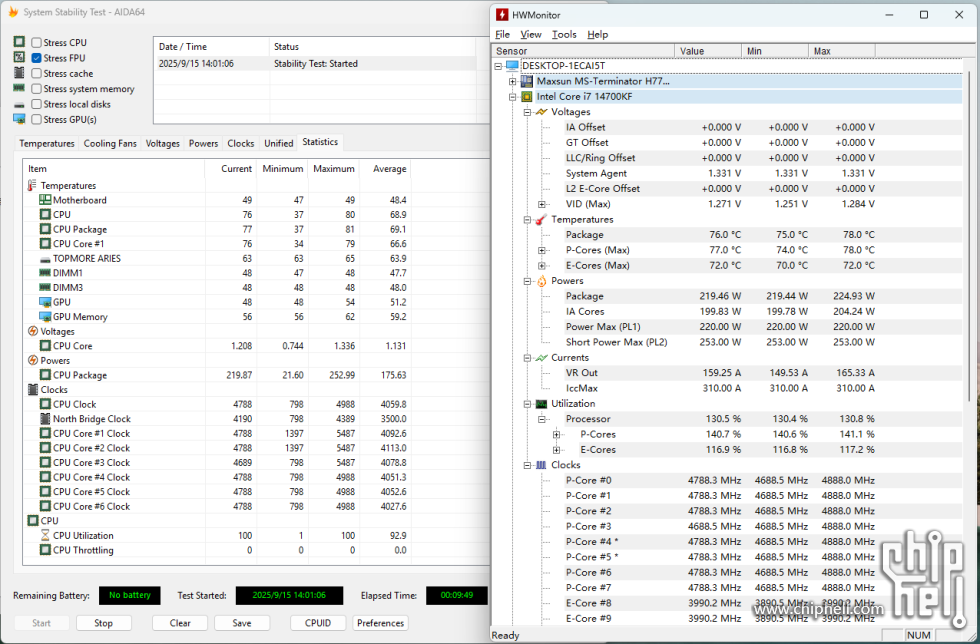Switch to the Cooling Fans tab
This screenshot has height=644, width=980.
tap(110, 143)
